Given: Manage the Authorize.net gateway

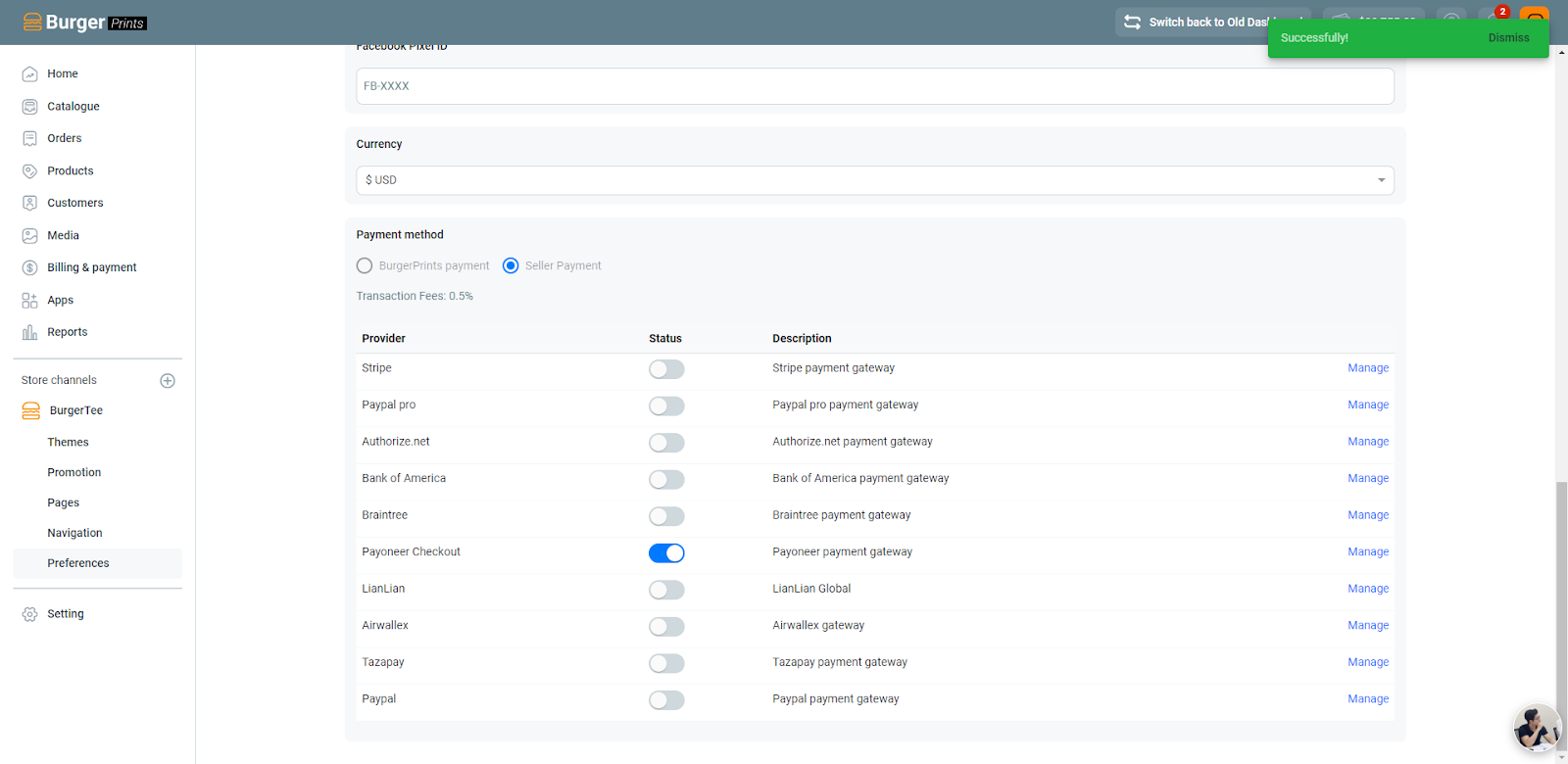Looking at the screenshot, I should [1368, 442].
